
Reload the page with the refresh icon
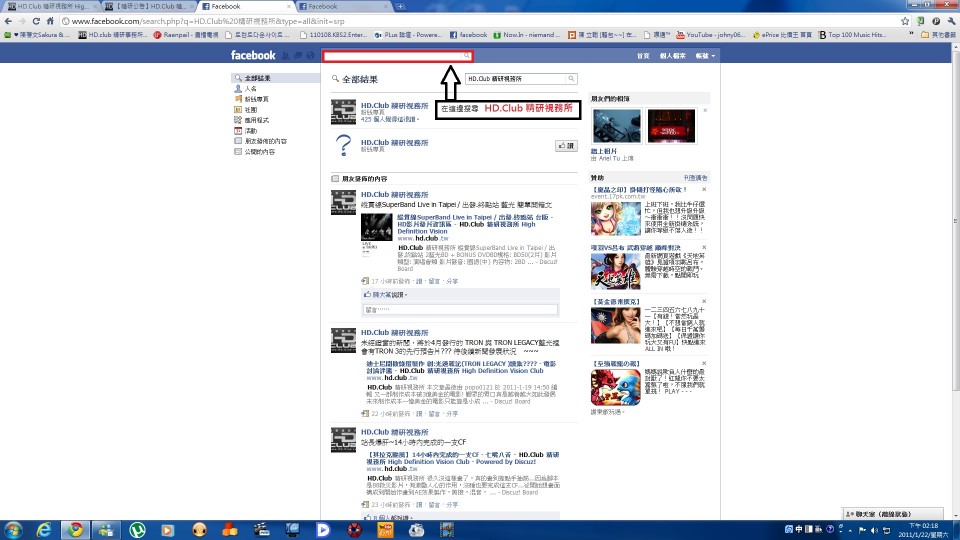click(x=36, y=21)
